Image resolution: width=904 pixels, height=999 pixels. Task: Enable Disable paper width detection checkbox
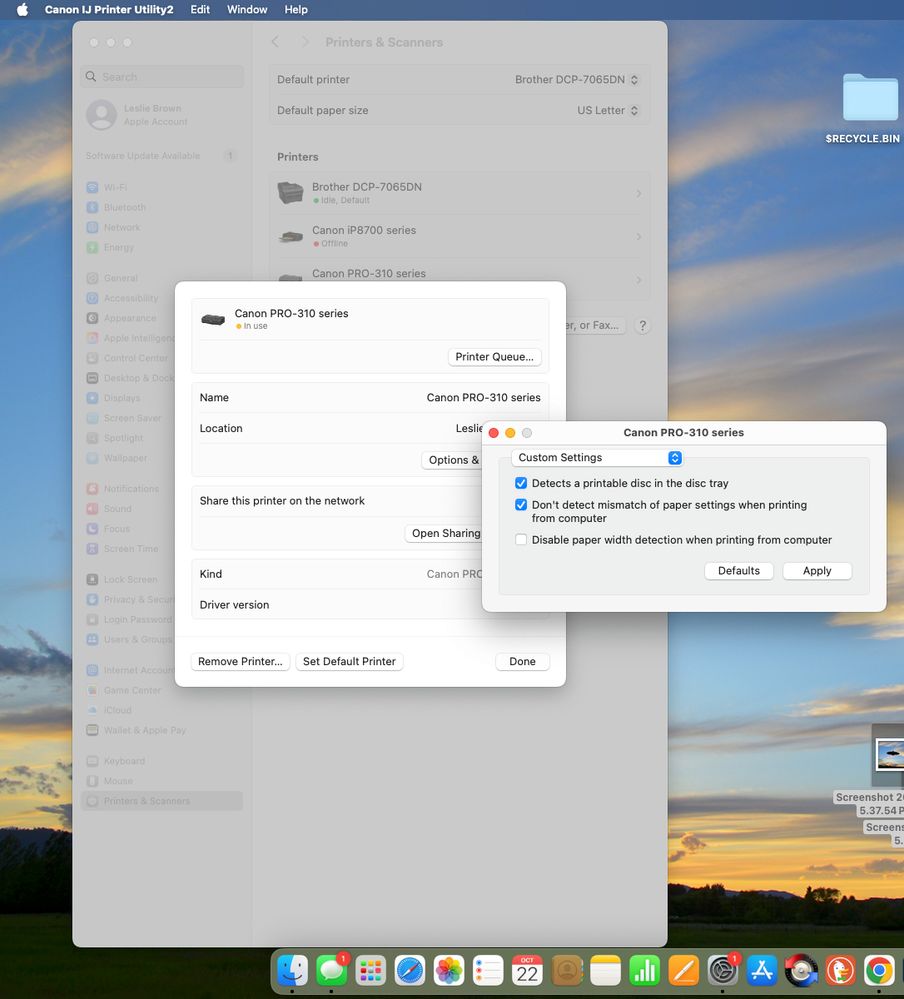point(521,540)
